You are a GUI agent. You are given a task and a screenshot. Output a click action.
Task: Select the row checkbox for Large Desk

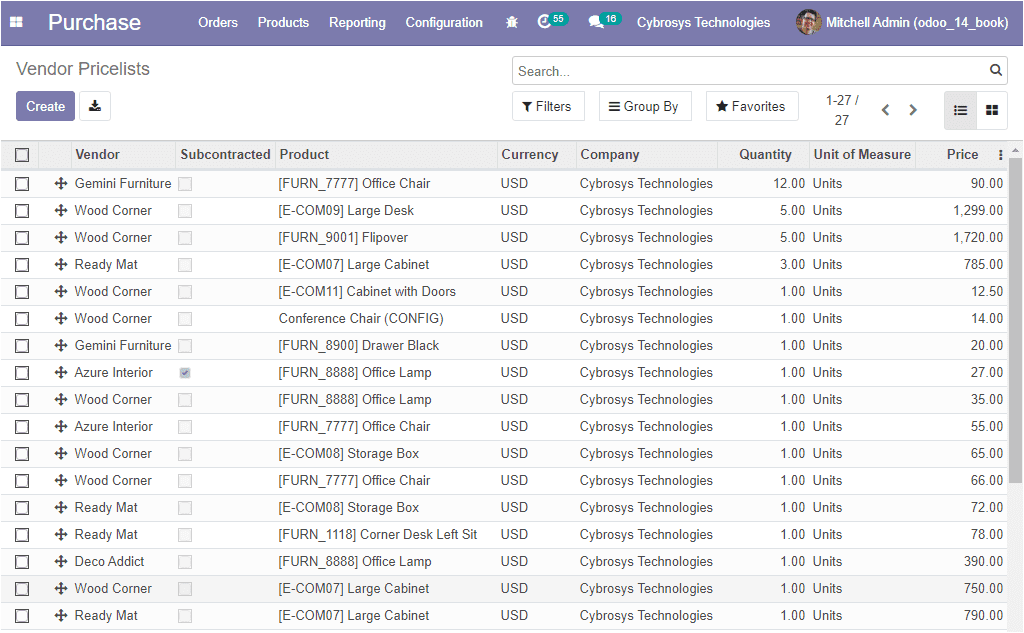coord(22,211)
